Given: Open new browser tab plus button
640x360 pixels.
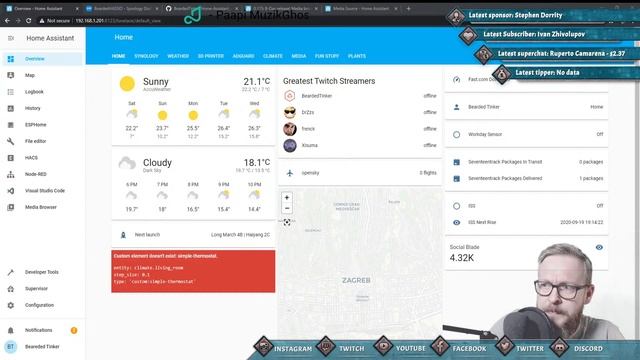Looking at the screenshot, I should coord(408,8).
